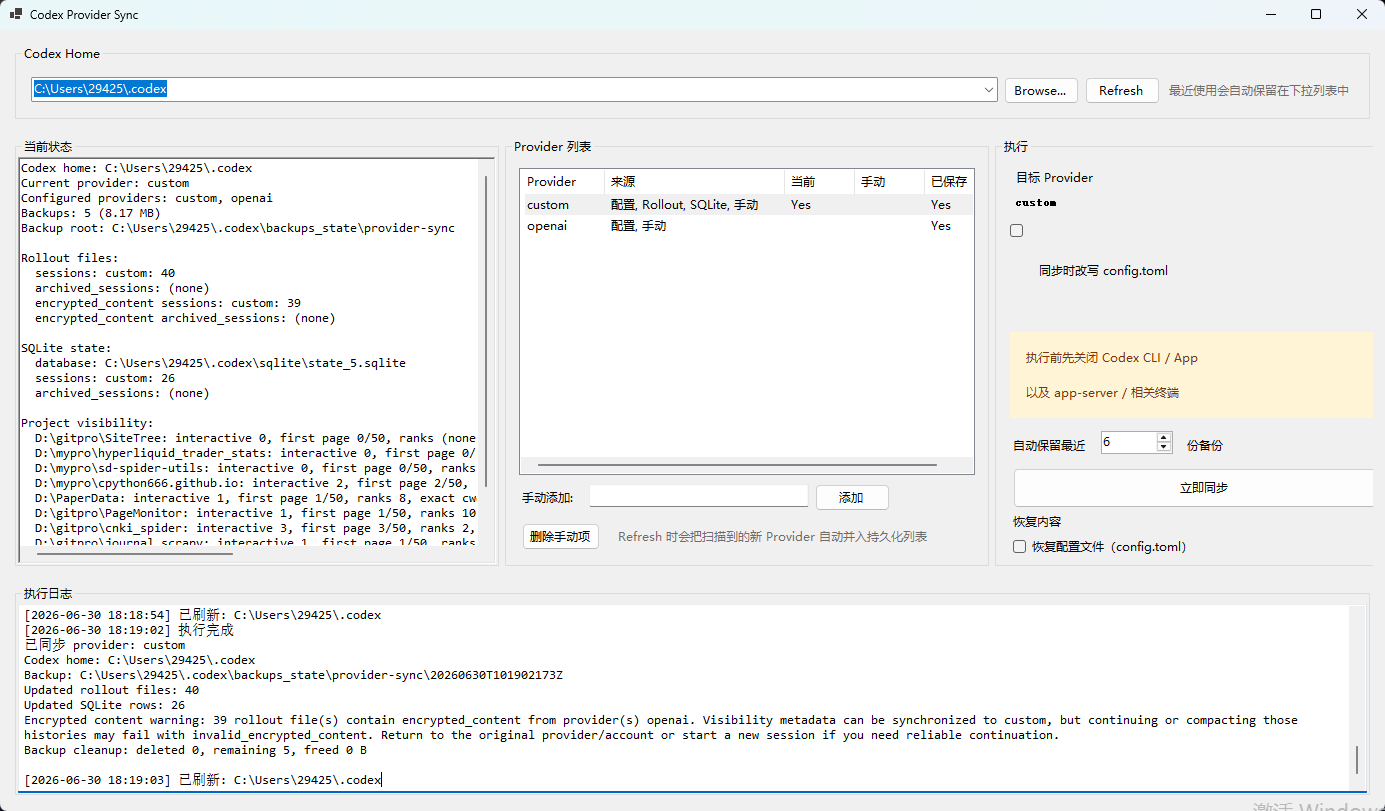Click the 'Backups: 5 (8.17 MB)' line
The width and height of the screenshot is (1385, 811).
click(91, 213)
